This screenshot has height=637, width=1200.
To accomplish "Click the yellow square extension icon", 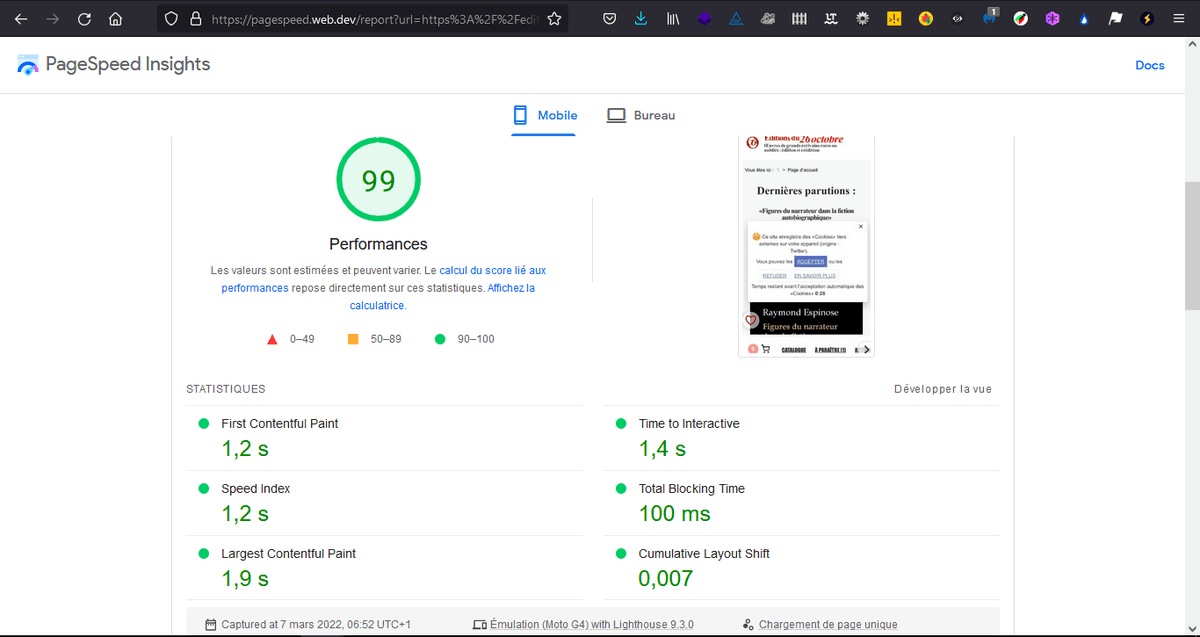I will (894, 18).
